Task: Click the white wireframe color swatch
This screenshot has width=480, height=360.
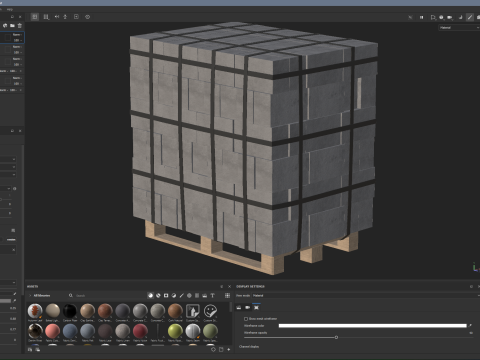Action: pos(373,326)
